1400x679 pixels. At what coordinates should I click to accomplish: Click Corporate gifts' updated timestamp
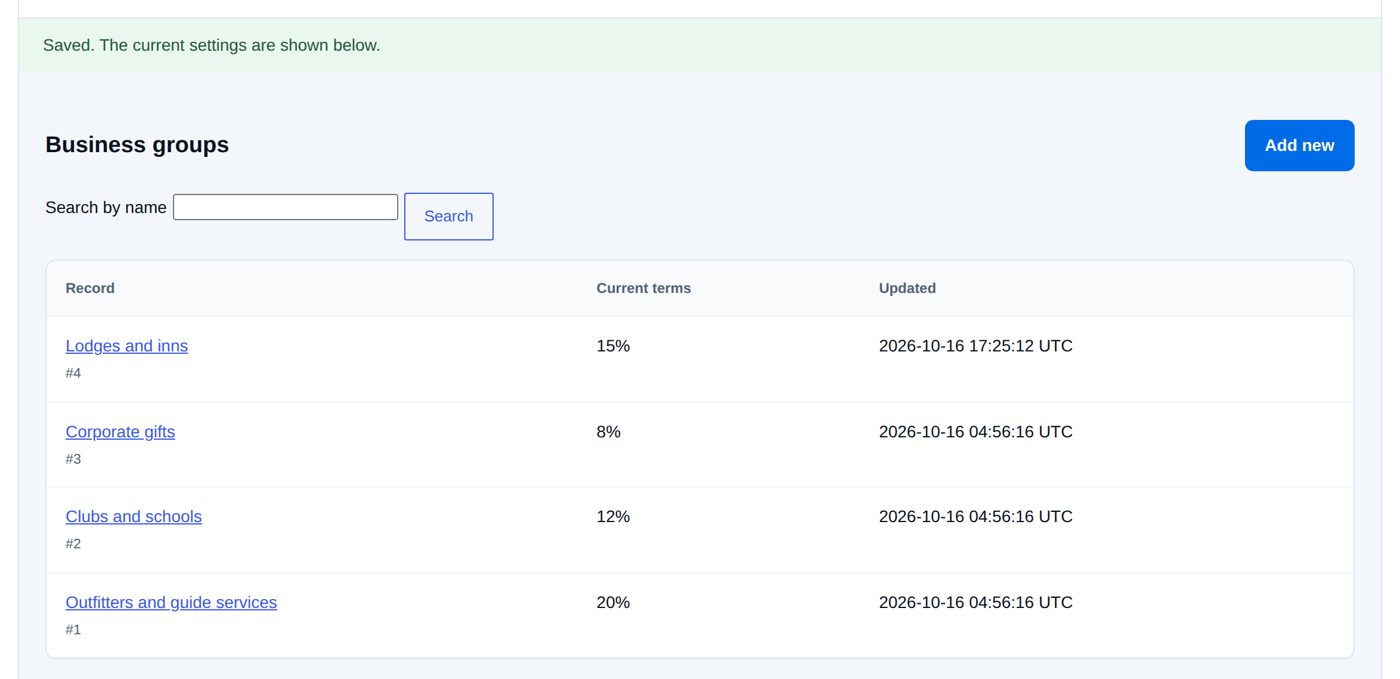[976, 432]
